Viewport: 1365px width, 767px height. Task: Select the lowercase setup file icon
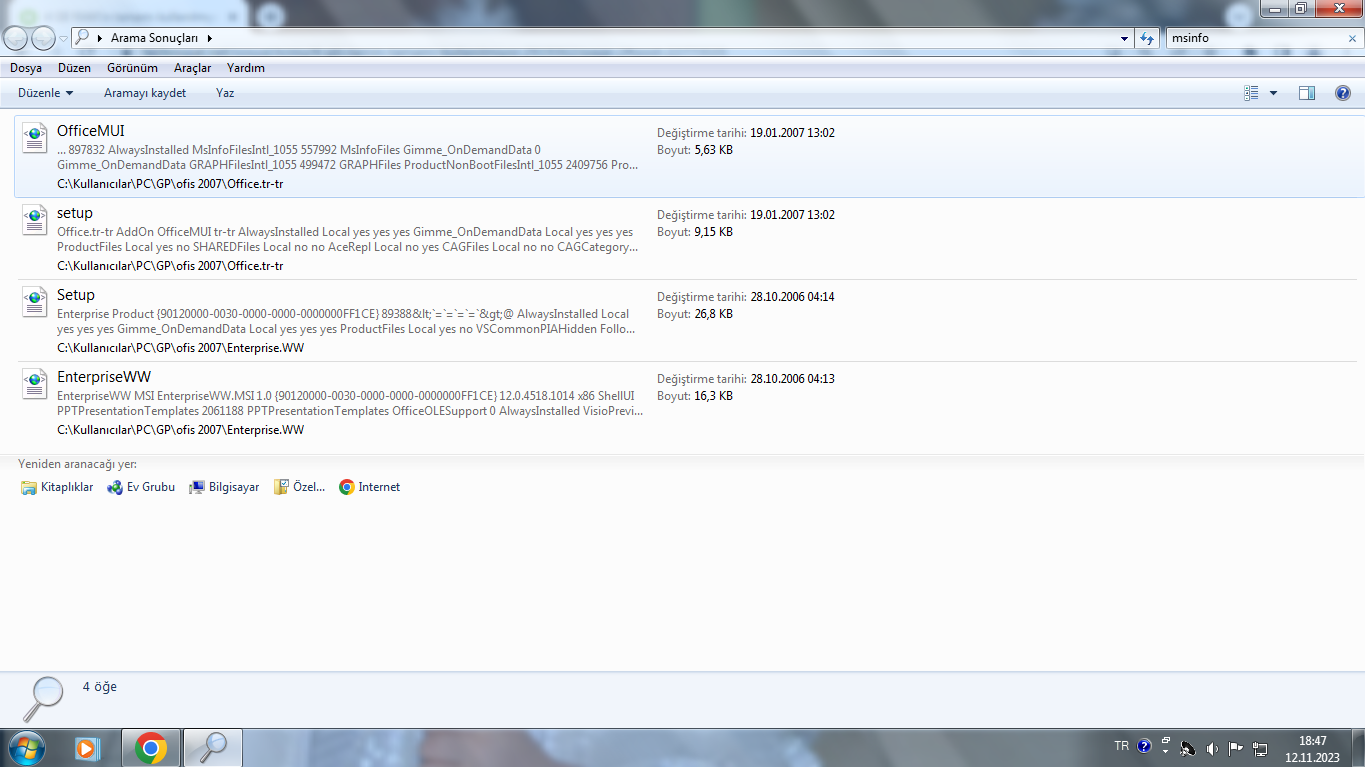(x=35, y=220)
